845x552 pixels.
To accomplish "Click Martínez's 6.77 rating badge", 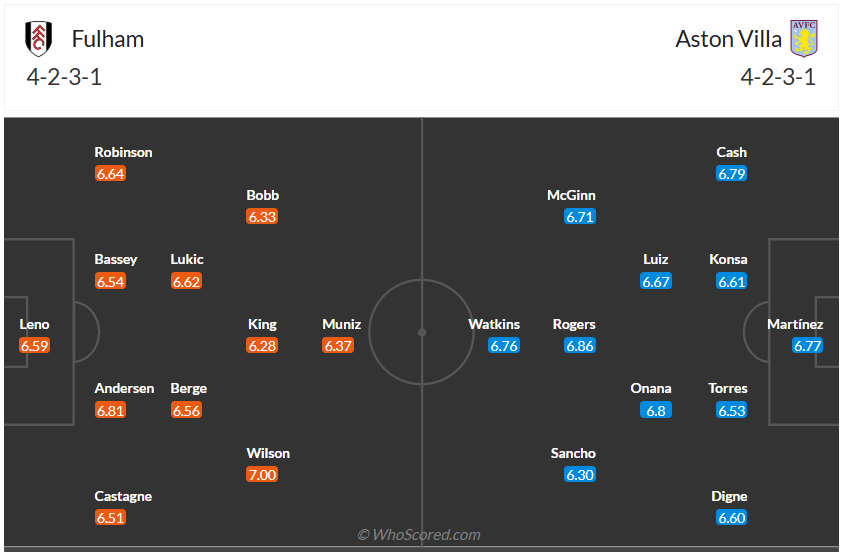I will (x=808, y=346).
